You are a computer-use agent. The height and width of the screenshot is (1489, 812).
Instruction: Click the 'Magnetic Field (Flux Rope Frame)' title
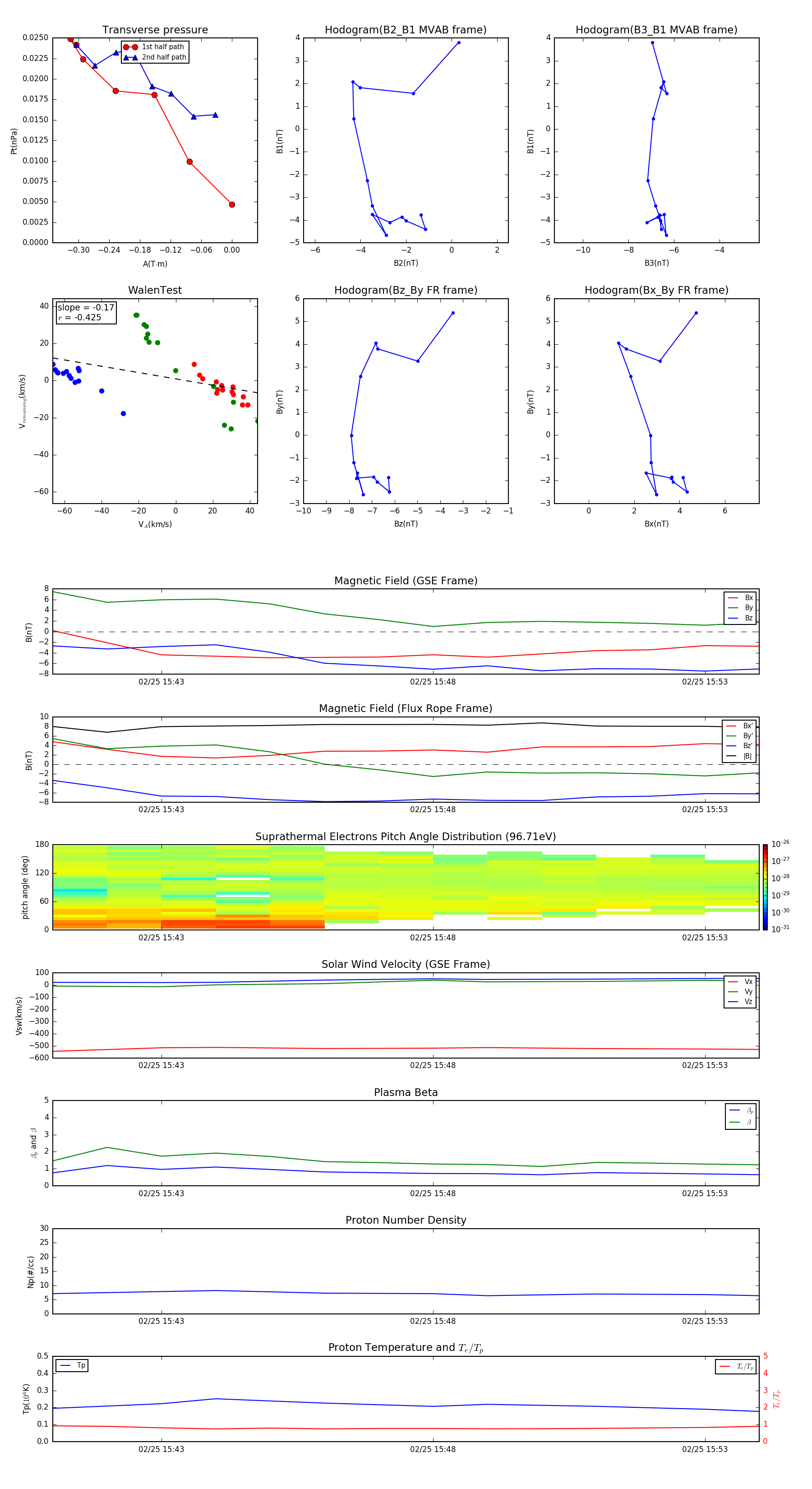406,709
